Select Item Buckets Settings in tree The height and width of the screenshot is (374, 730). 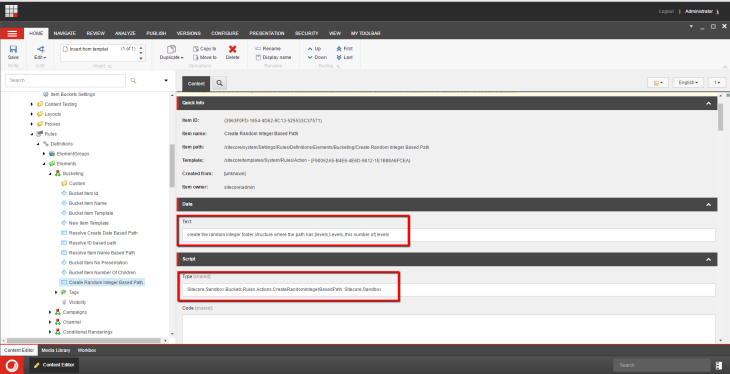coord(69,94)
